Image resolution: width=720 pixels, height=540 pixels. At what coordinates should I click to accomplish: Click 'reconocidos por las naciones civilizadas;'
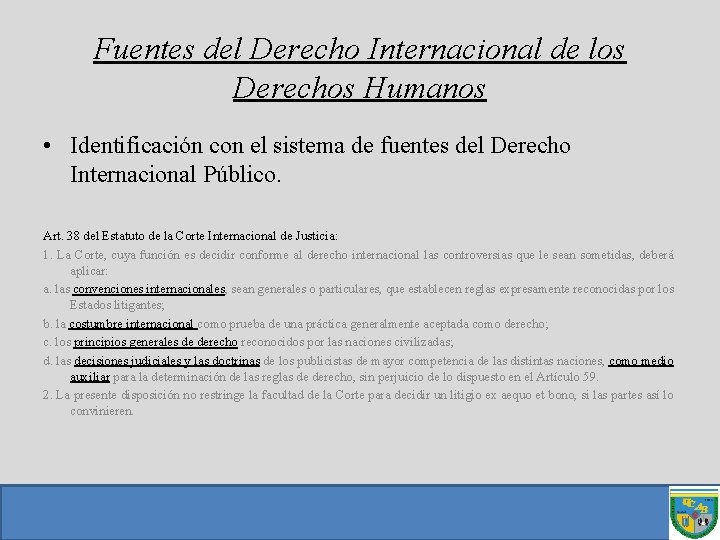(x=347, y=342)
